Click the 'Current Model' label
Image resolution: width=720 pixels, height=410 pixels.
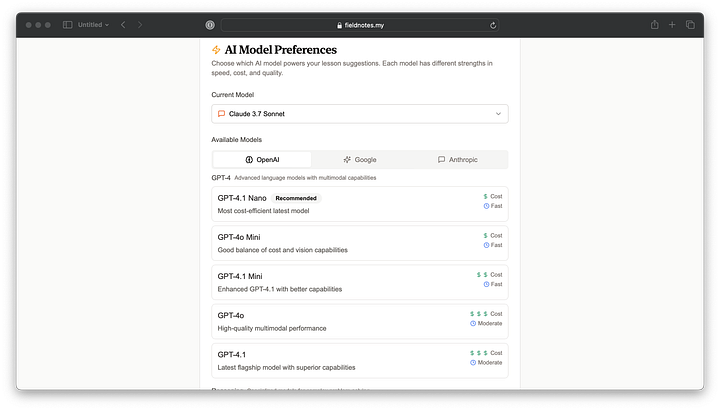coord(232,95)
